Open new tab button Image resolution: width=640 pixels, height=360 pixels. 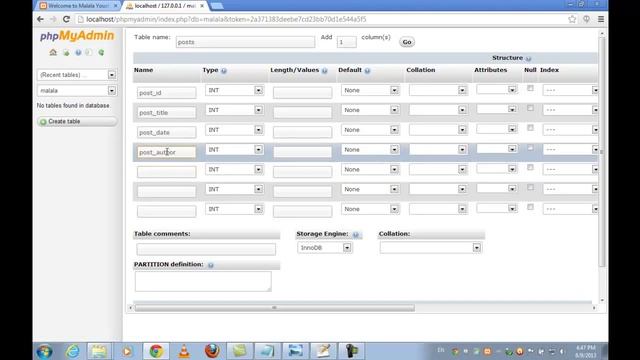(217, 6)
